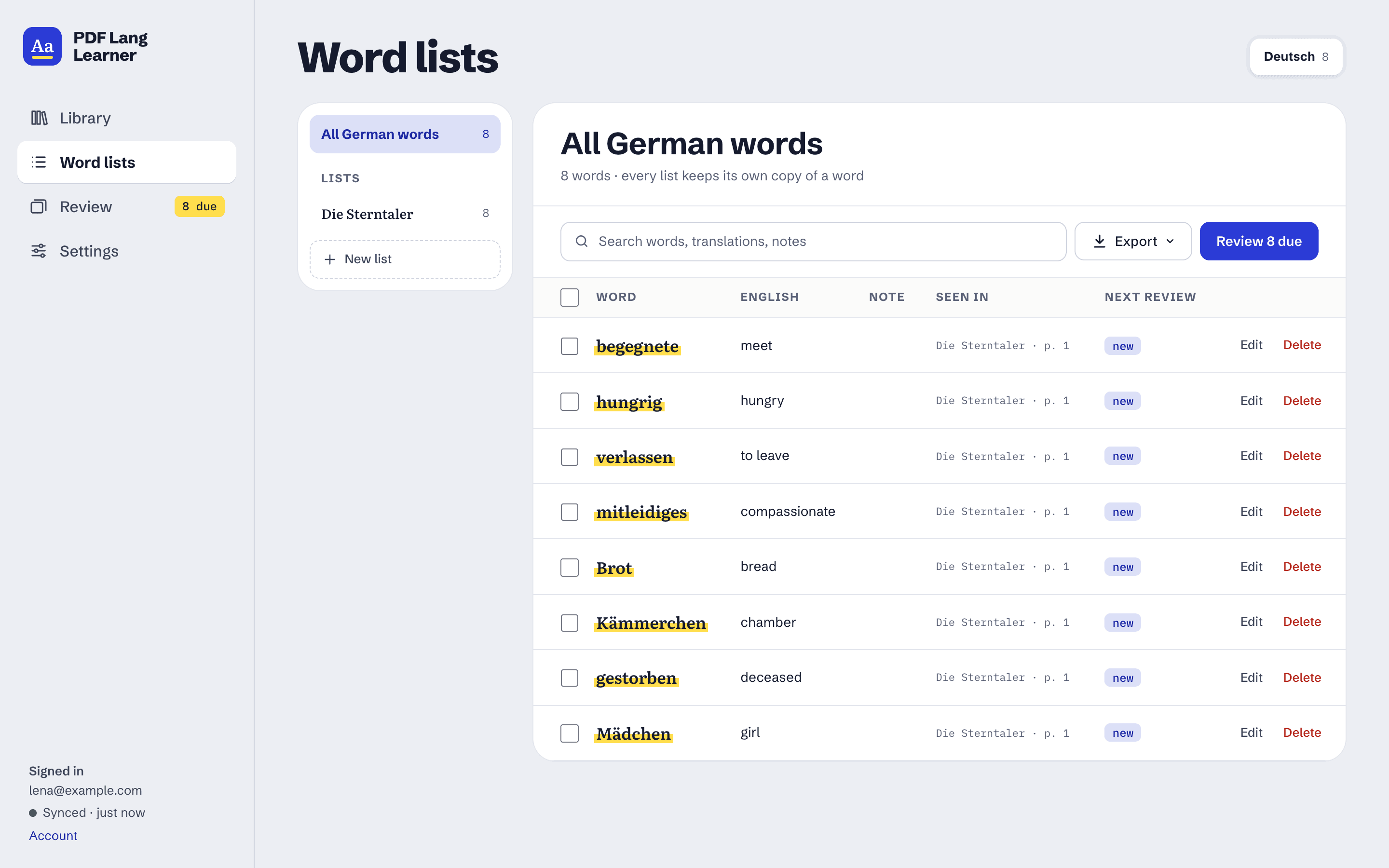
Task: Check the box for mitleidiges
Action: [x=570, y=512]
